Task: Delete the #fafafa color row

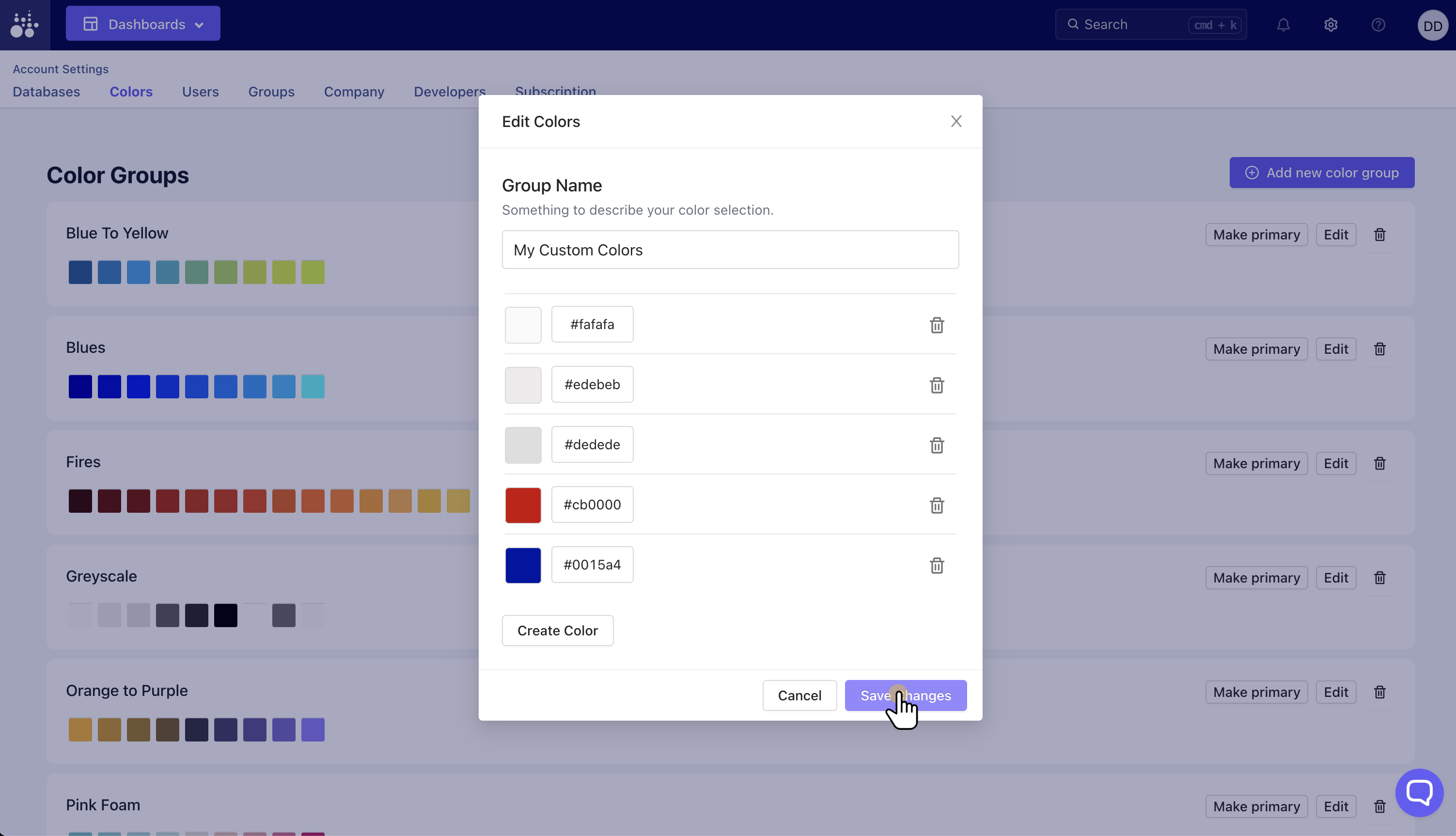Action: (x=937, y=325)
